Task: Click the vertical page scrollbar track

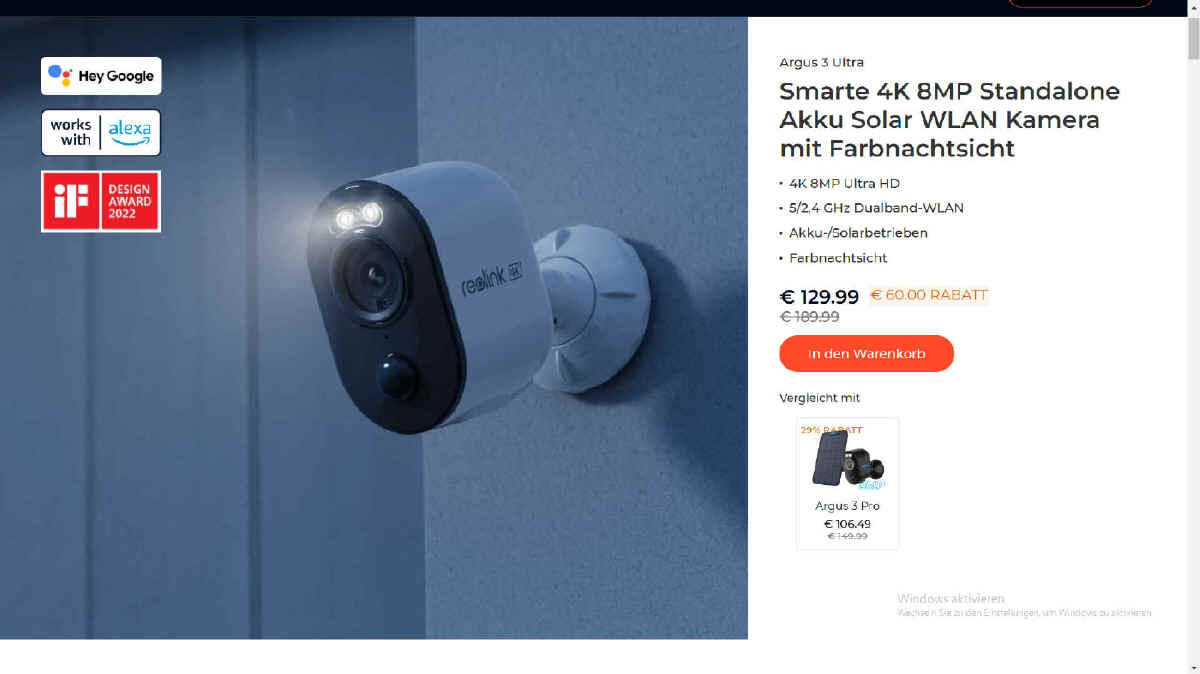Action: point(1192,345)
